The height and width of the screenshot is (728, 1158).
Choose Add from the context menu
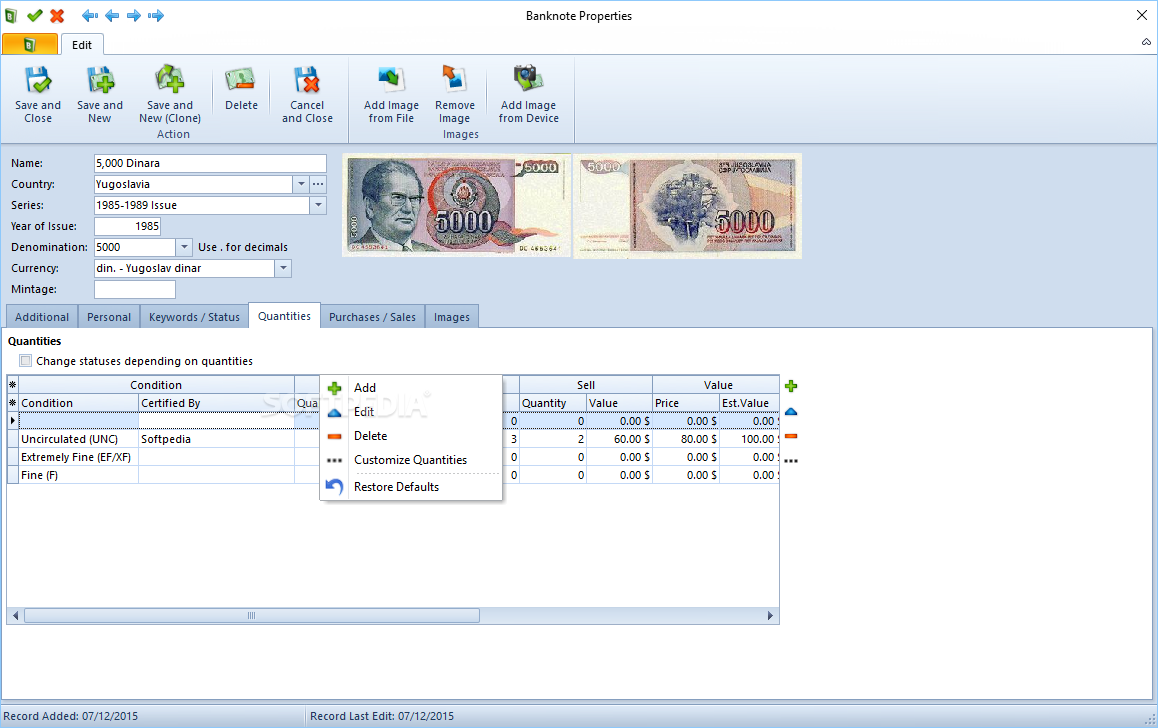click(411, 388)
